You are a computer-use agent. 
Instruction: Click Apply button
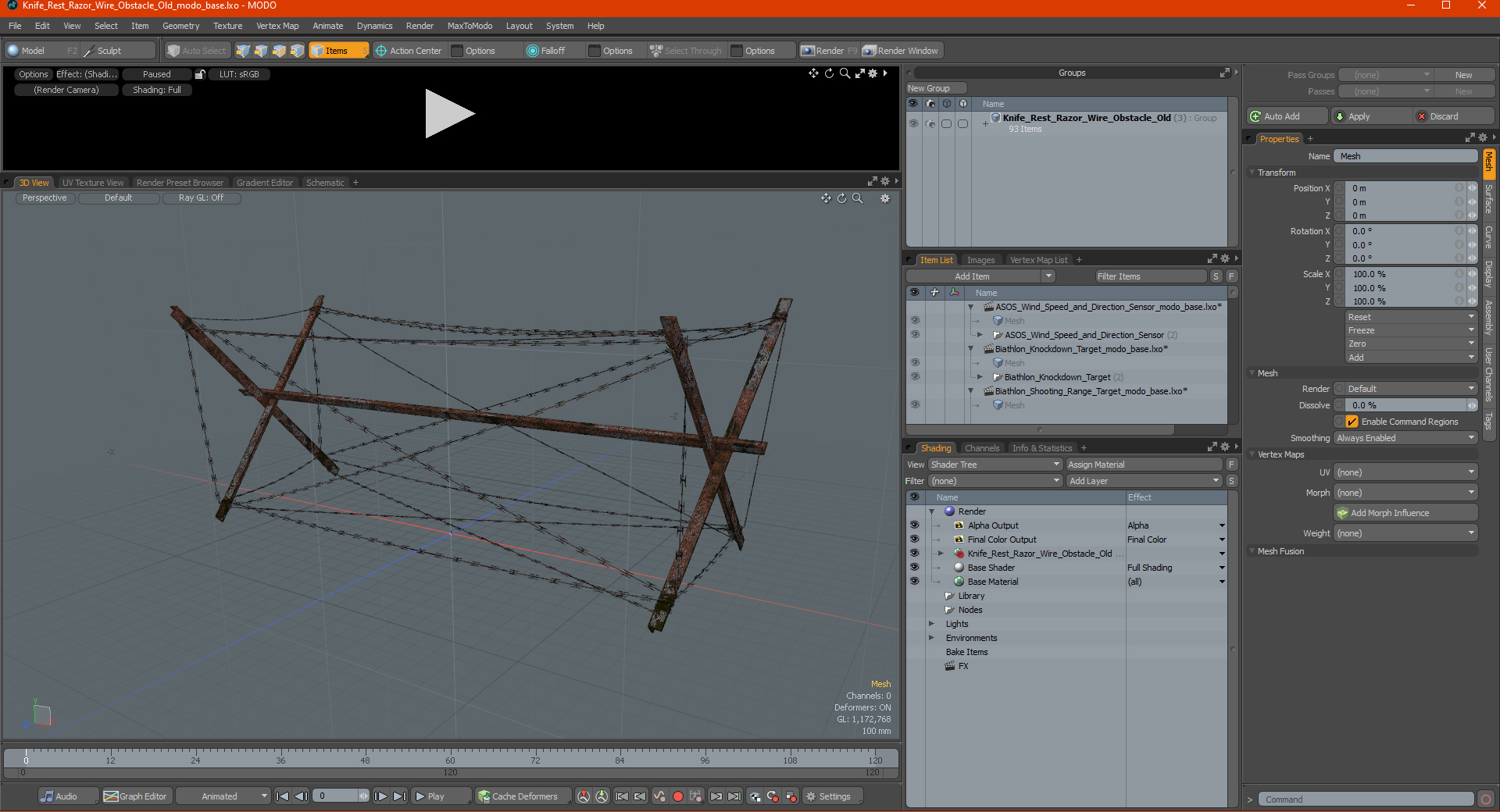(1371, 116)
